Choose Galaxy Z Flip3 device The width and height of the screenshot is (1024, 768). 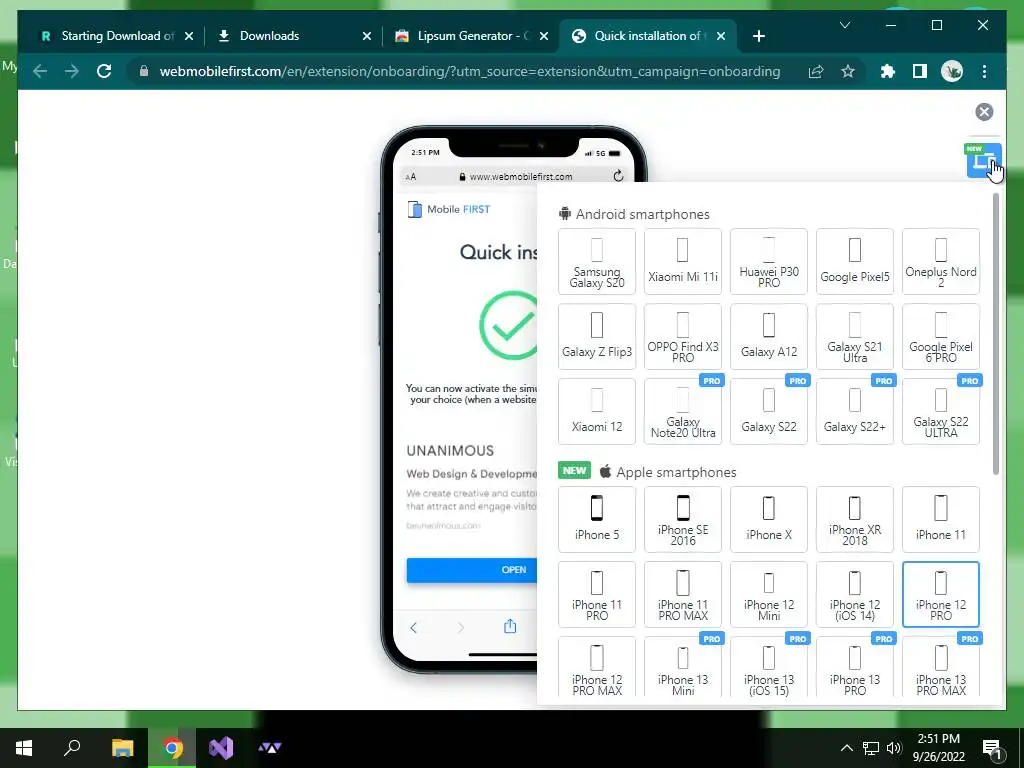click(x=597, y=337)
